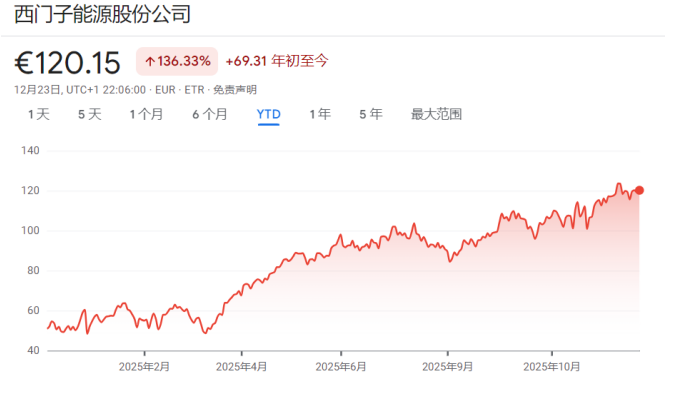This screenshot has height=399, width=674.
Task: Switch chart to 5年 range
Action: tap(371, 114)
